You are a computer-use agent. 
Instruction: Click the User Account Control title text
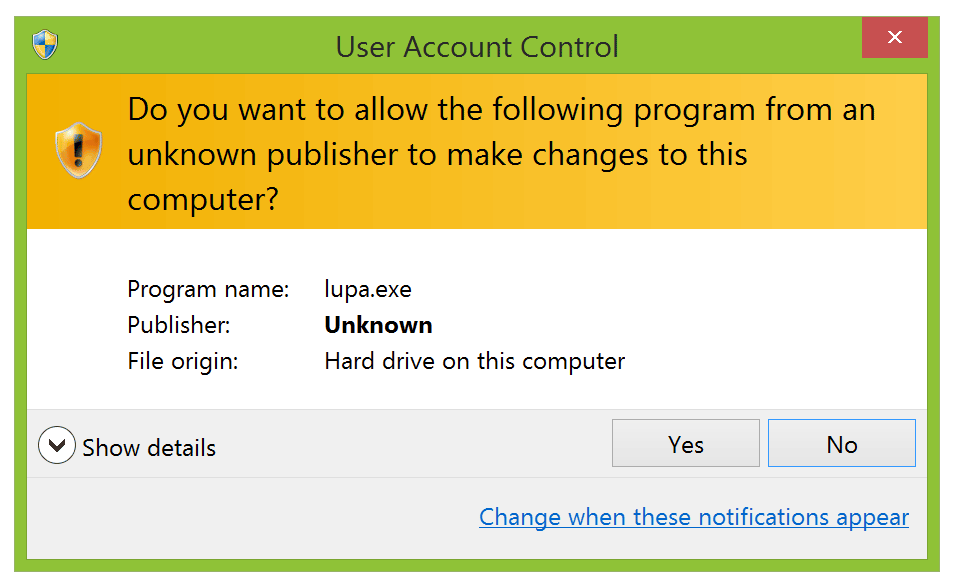click(477, 46)
